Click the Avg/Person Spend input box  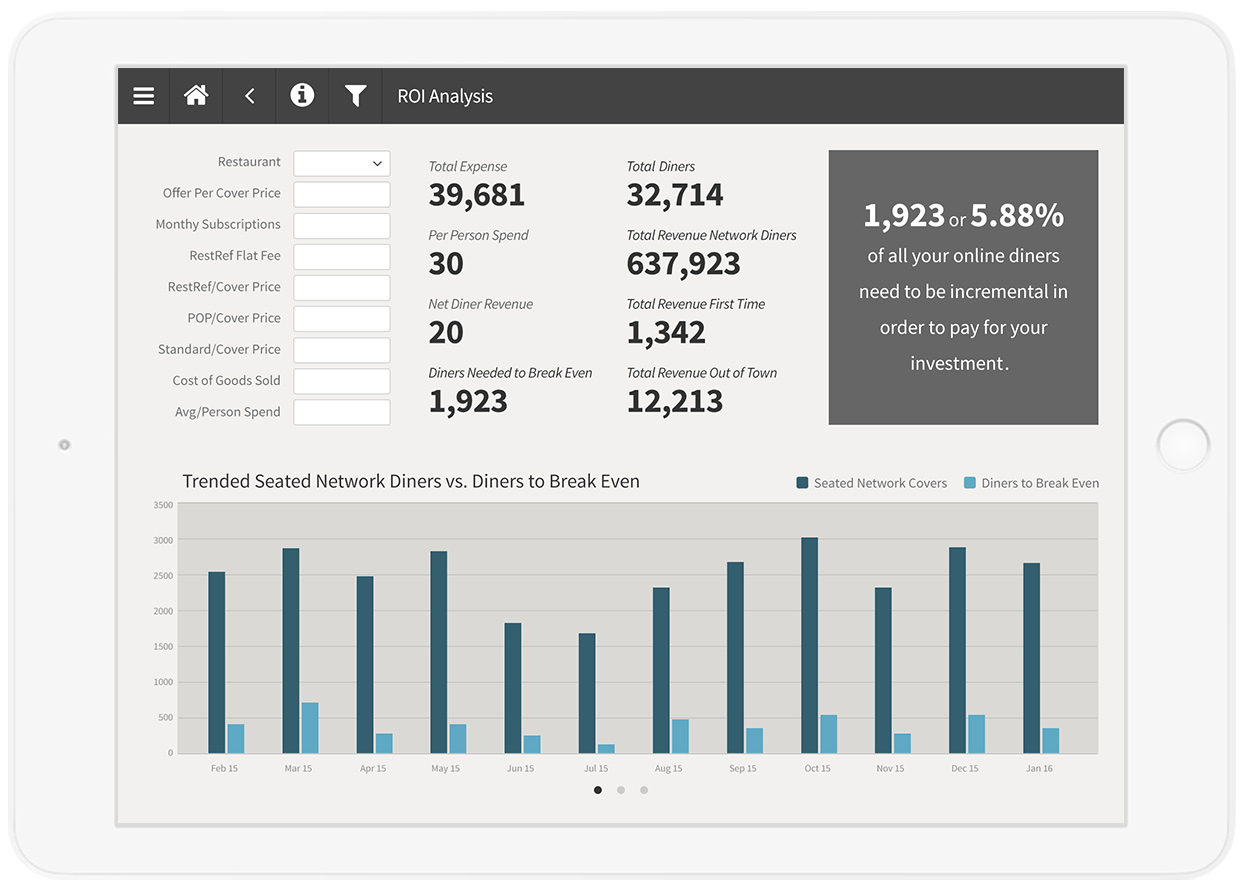(342, 412)
